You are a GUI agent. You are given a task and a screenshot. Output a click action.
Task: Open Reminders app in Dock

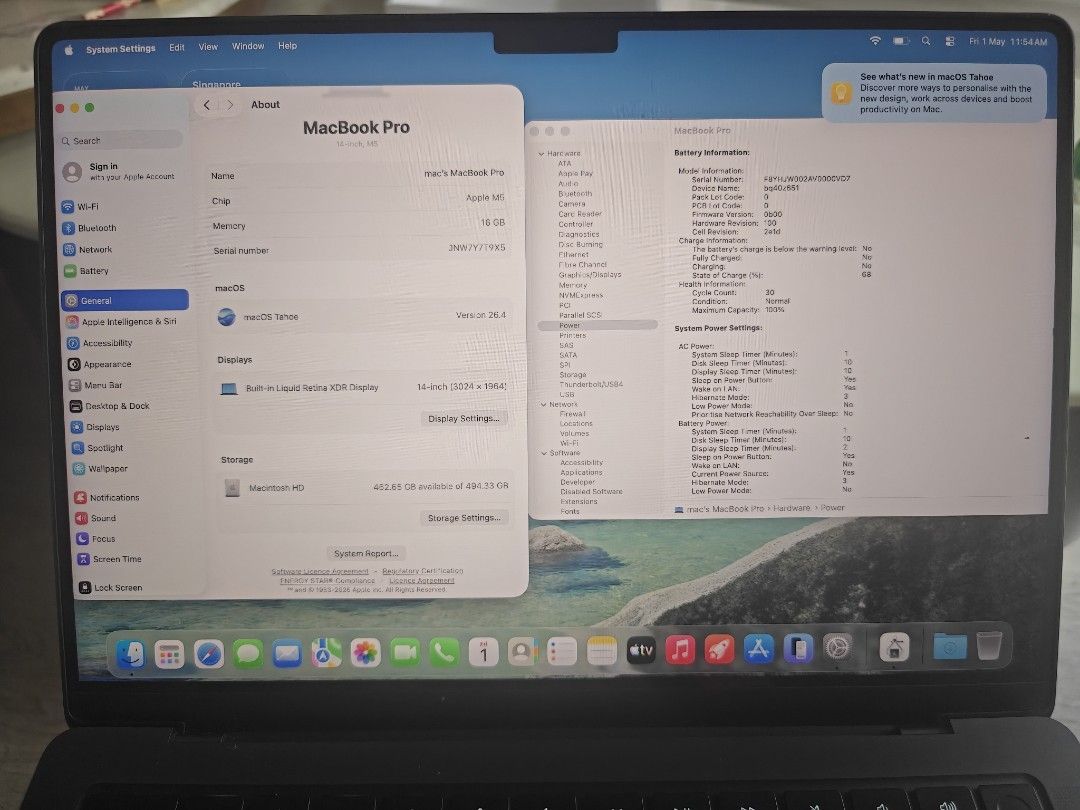[562, 651]
